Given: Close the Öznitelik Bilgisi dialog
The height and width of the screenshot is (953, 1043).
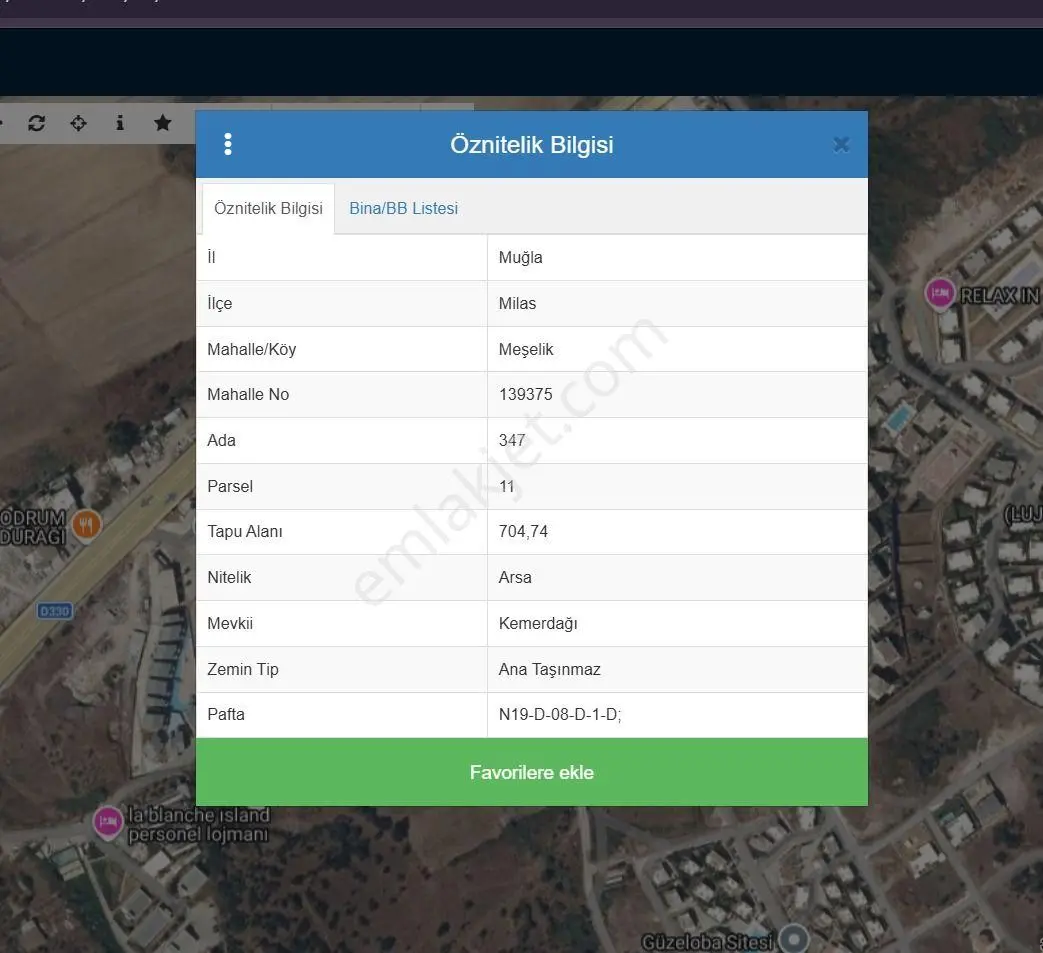Looking at the screenshot, I should [x=841, y=144].
